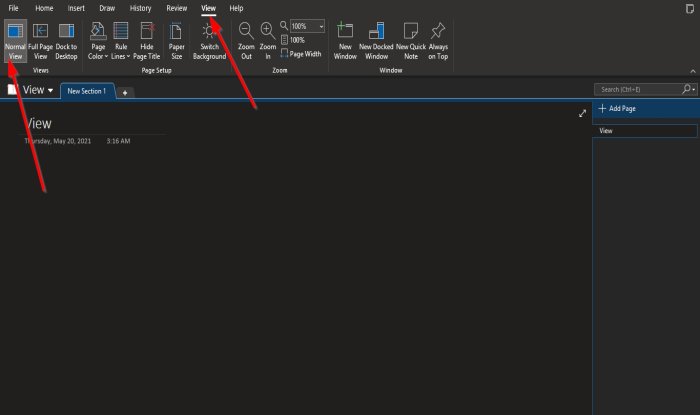700x415 pixels.
Task: Select the View page in page list
Action: point(645,131)
